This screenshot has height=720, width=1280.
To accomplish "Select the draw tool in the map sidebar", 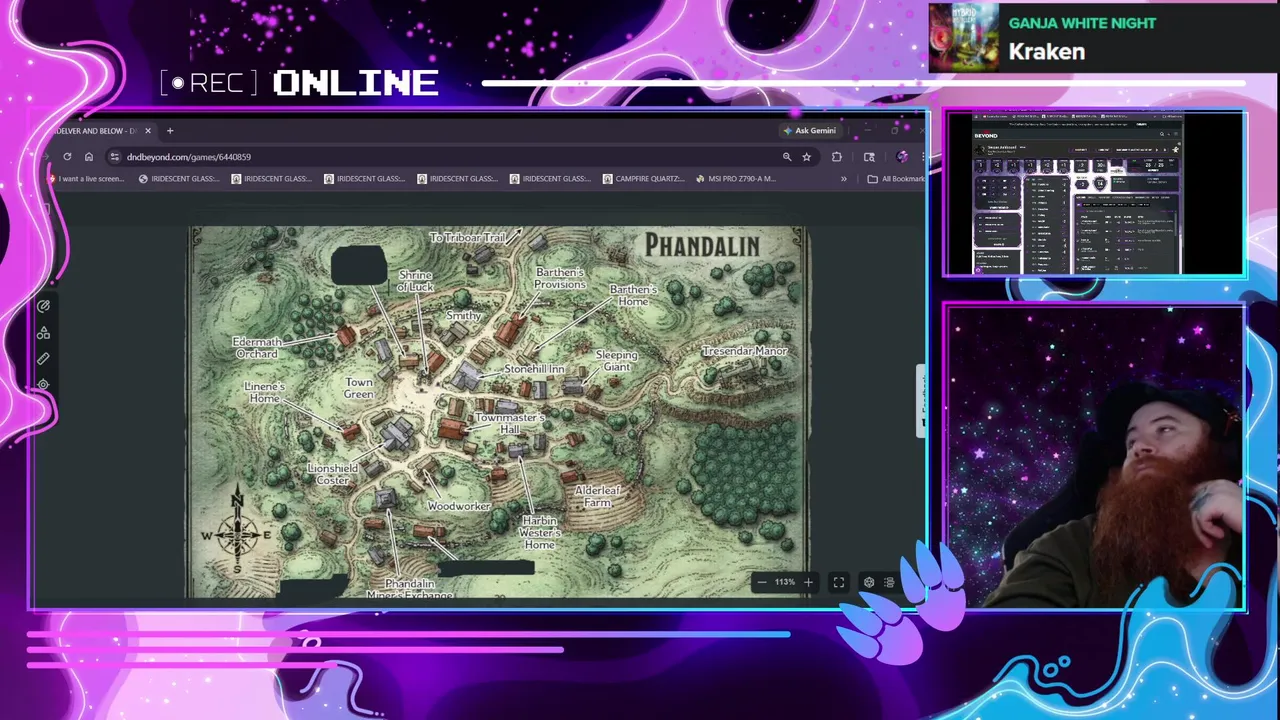I will click(x=43, y=307).
